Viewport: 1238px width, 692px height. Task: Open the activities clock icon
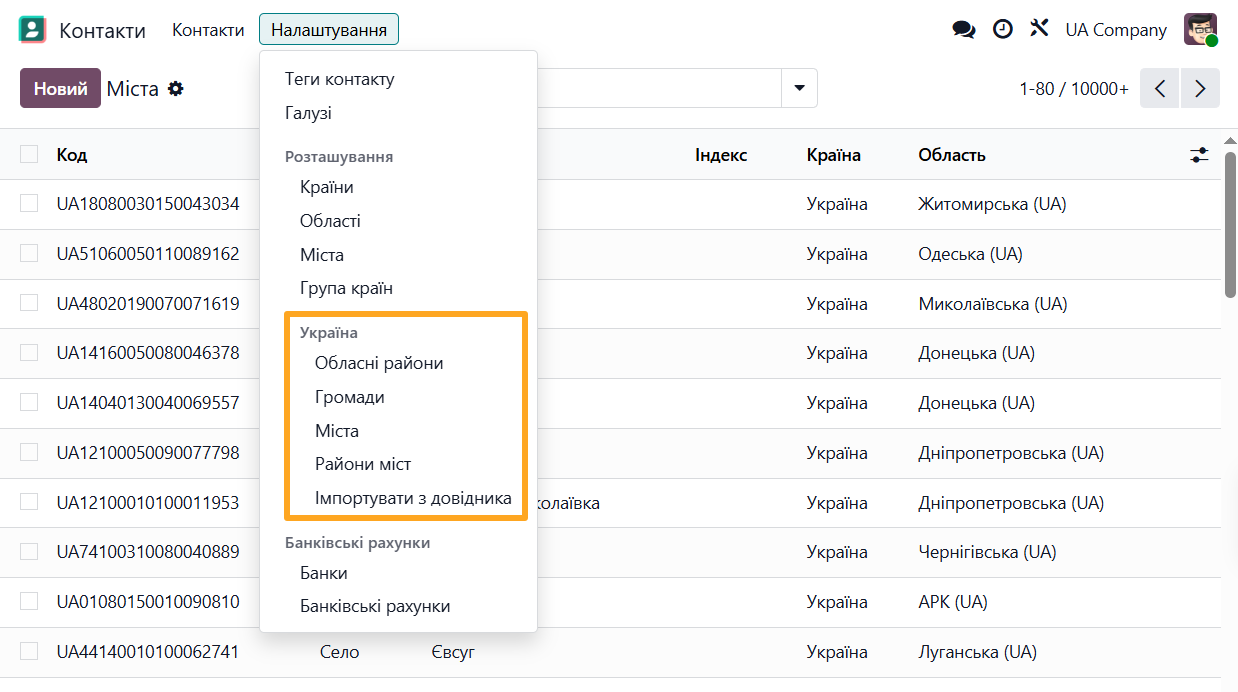1002,30
